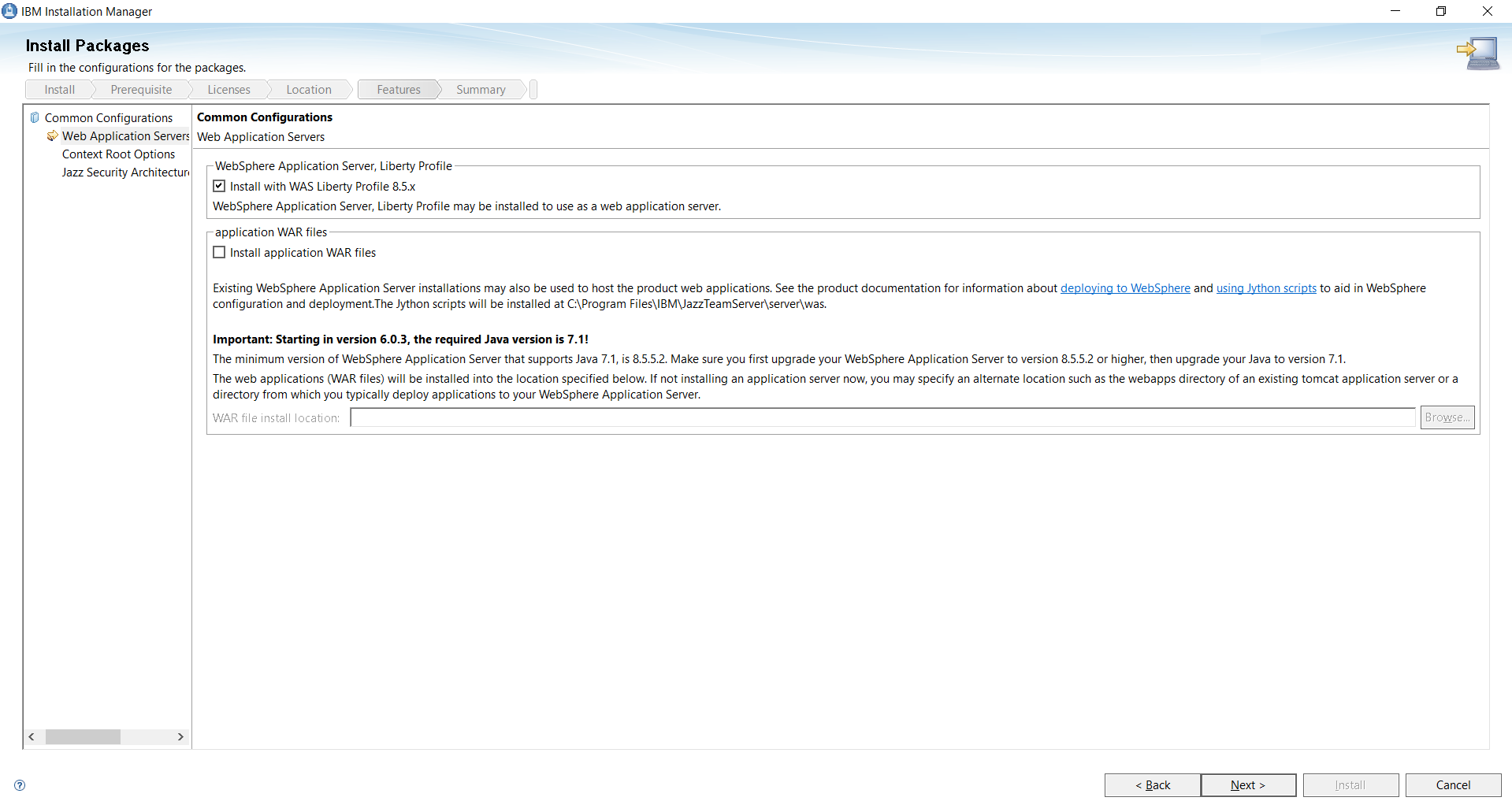1512x801 pixels.
Task: Go to the Summary wizard step
Action: point(481,90)
